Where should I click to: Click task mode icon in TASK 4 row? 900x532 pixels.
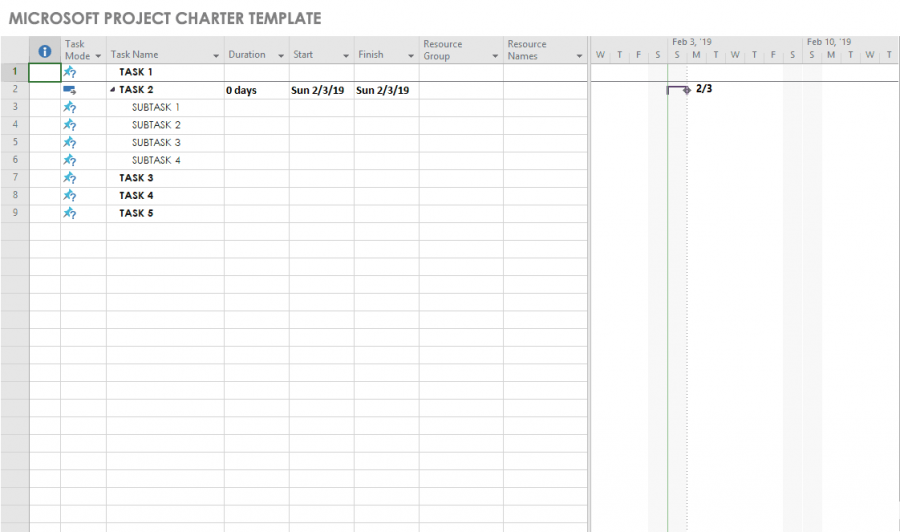click(x=69, y=196)
